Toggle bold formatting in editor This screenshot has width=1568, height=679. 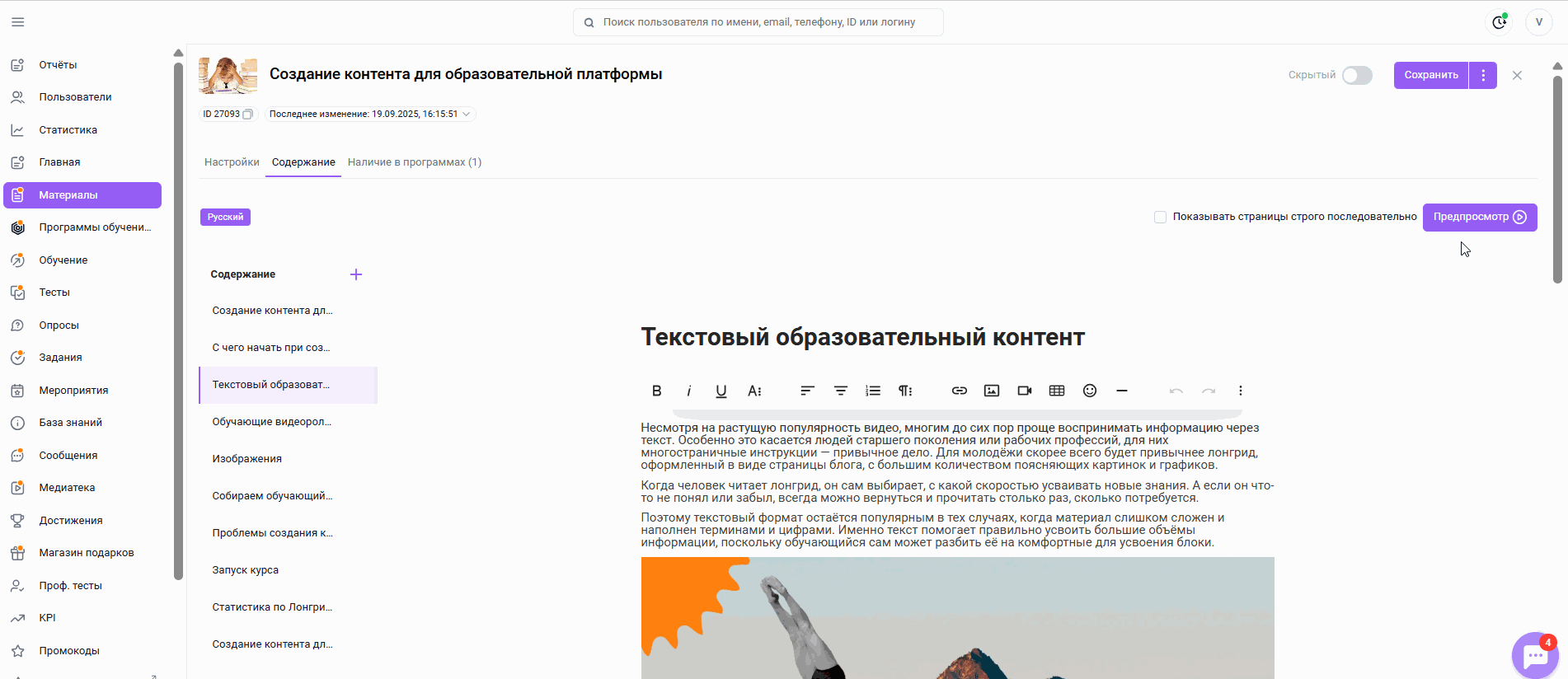coord(657,391)
